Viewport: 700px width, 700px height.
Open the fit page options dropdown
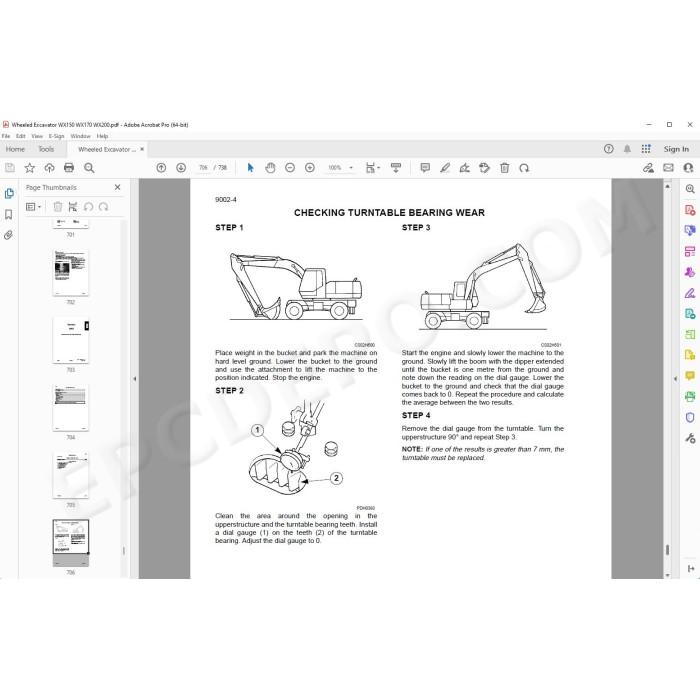pos(372,168)
